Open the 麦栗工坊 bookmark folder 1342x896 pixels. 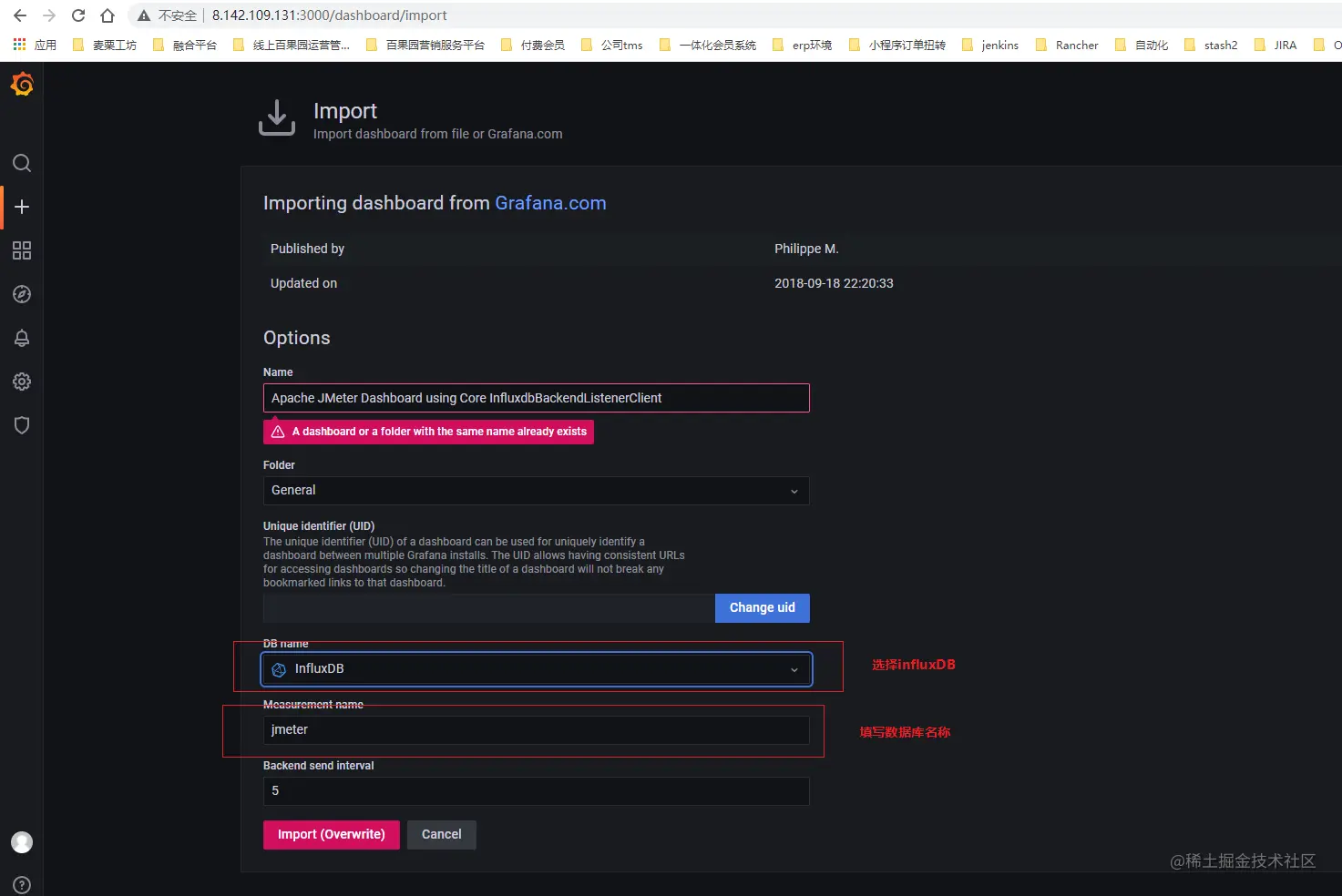[104, 45]
